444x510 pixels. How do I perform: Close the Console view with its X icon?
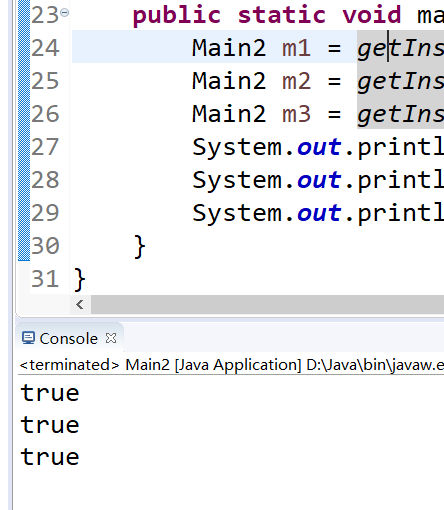coord(111,338)
